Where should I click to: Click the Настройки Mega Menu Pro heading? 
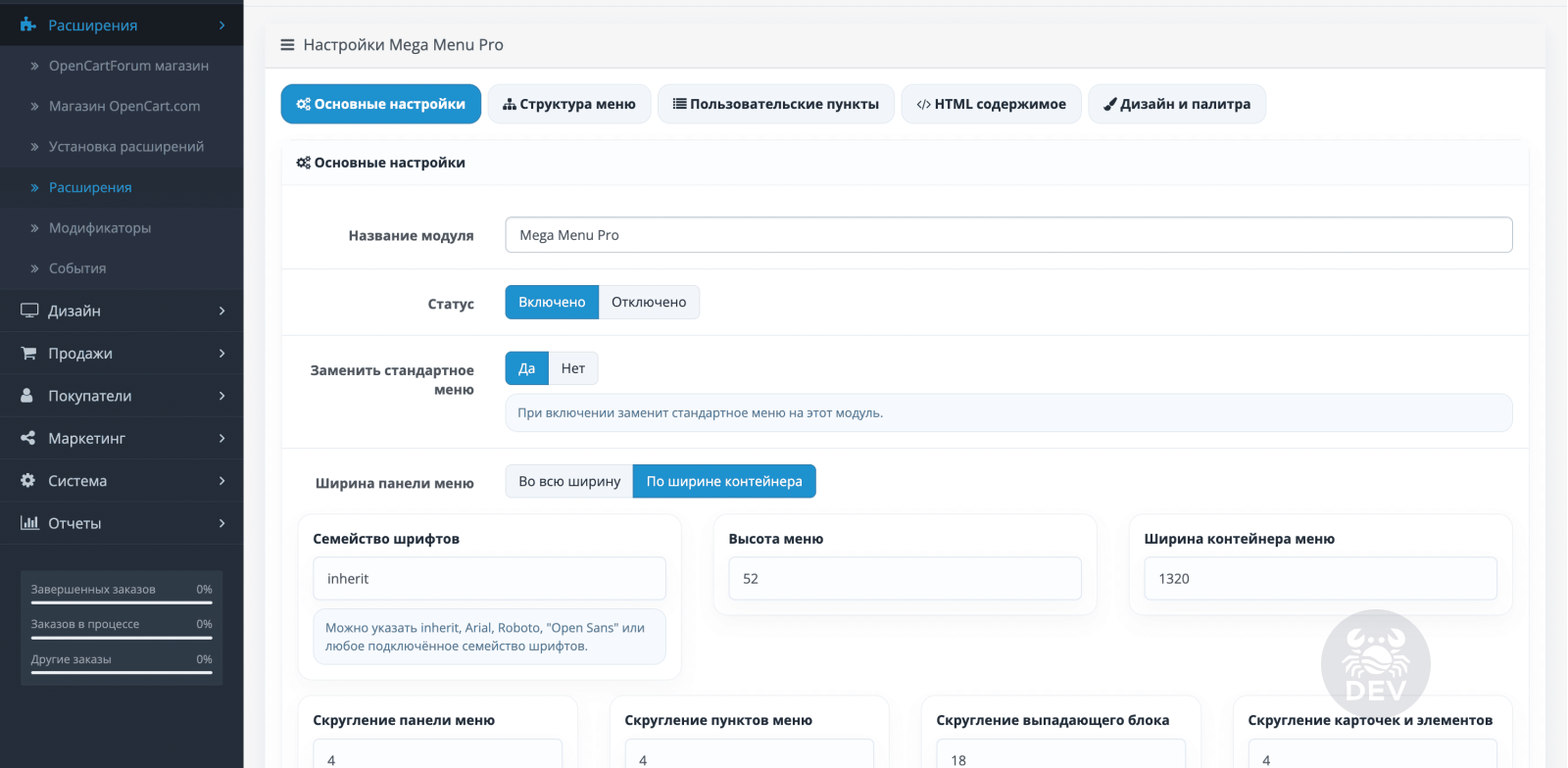click(x=403, y=45)
